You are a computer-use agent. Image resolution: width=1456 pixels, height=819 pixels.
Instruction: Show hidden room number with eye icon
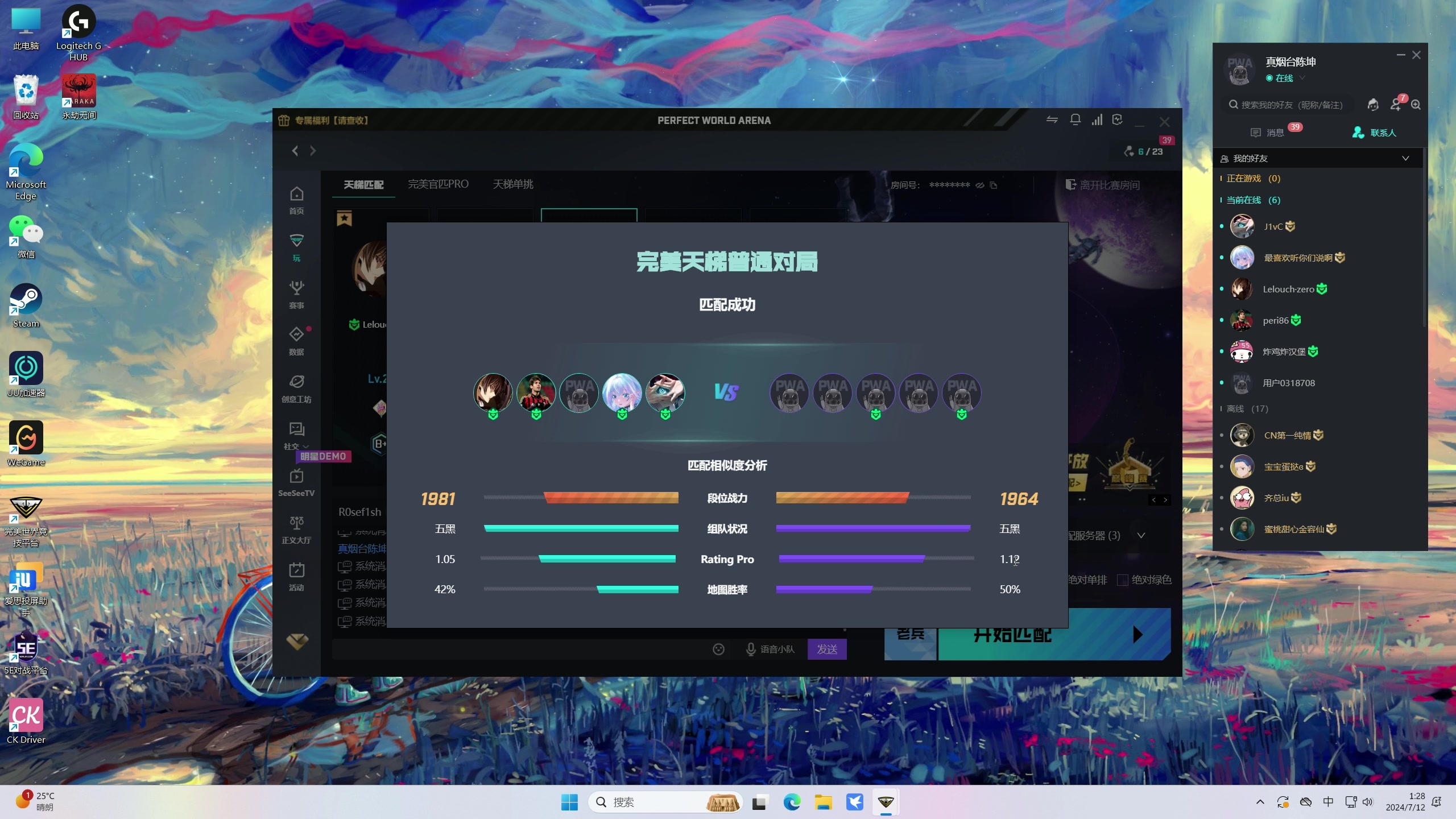[979, 185]
